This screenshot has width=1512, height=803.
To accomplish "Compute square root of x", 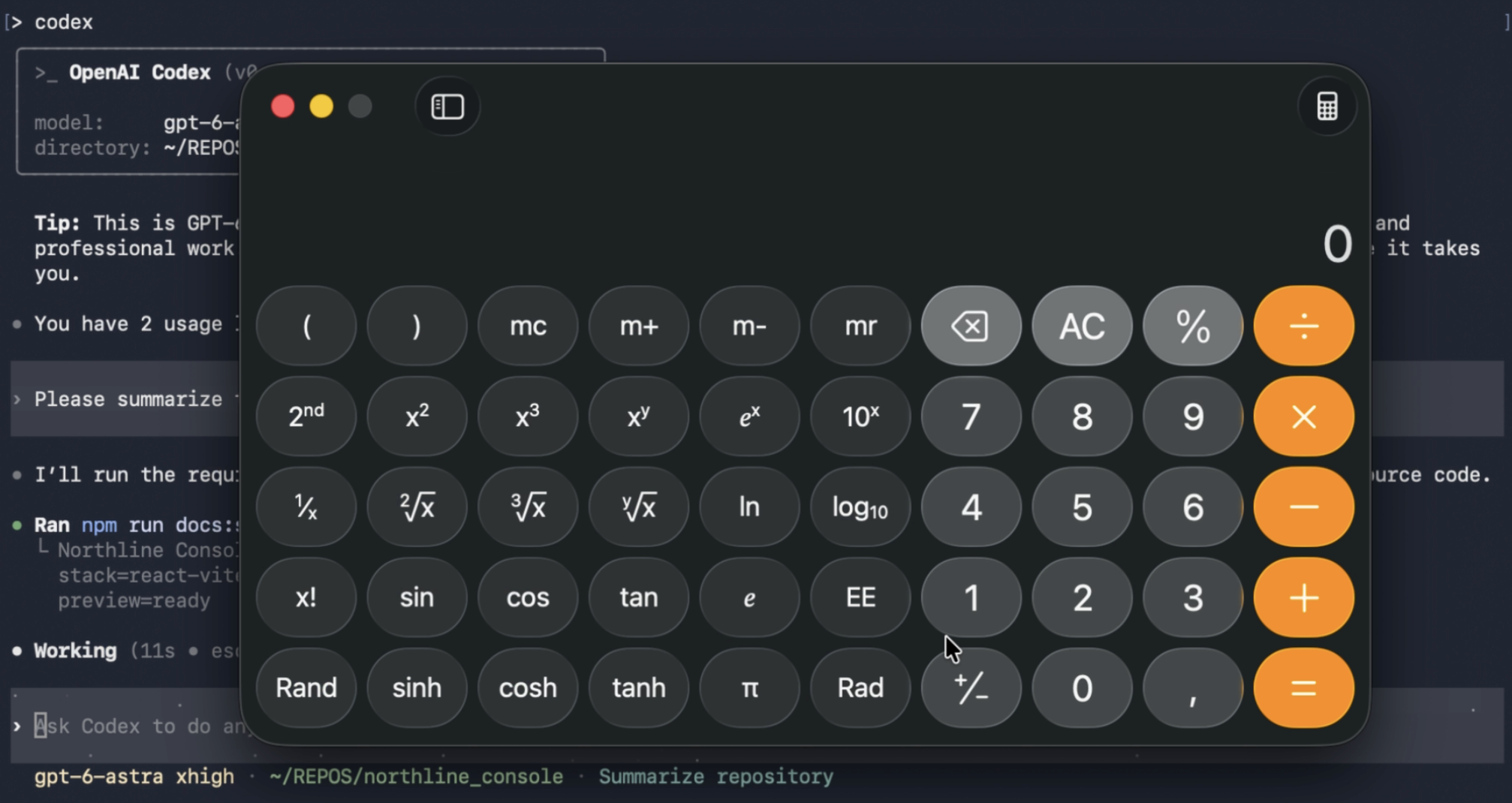I will click(417, 507).
